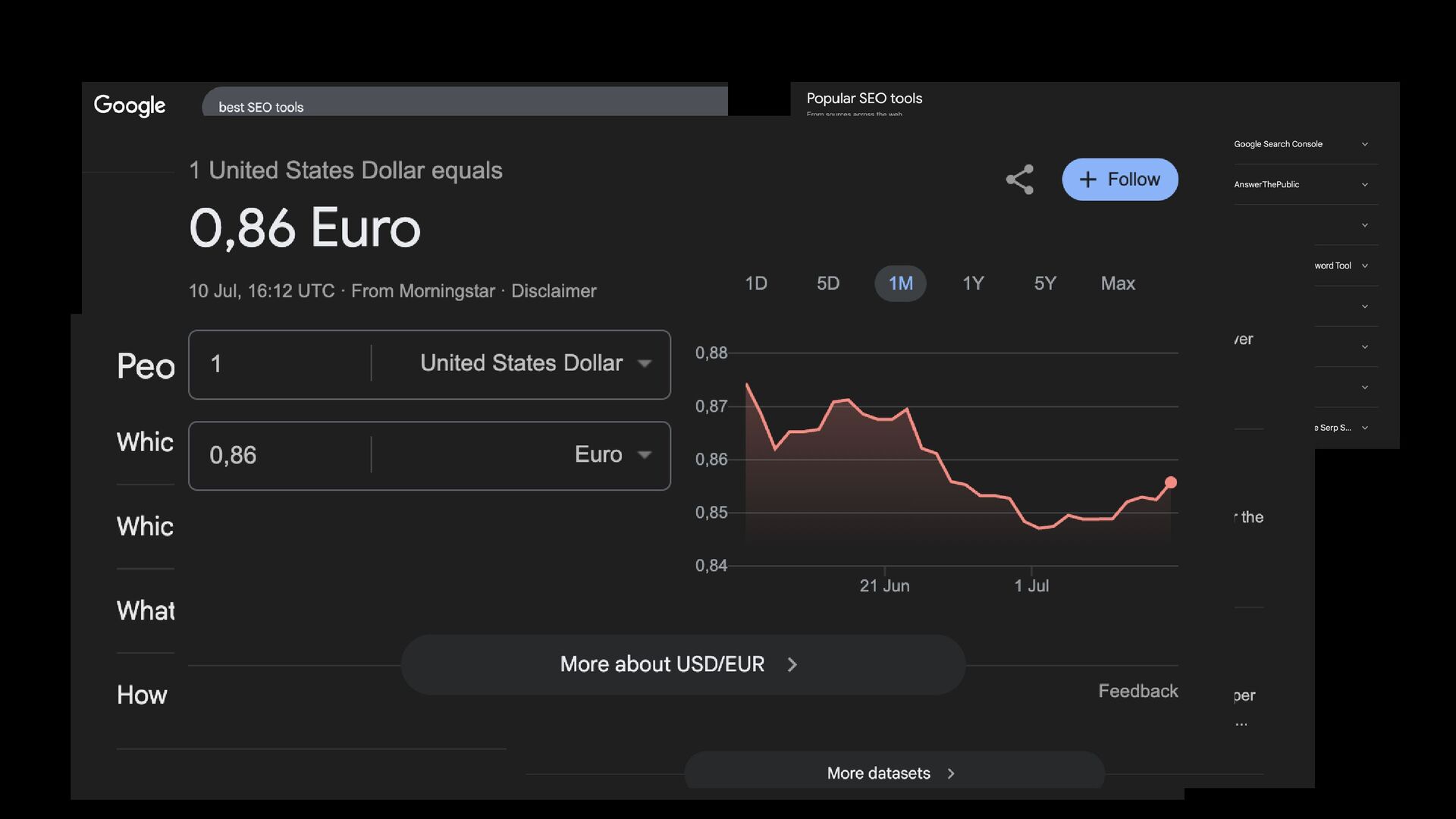Open United States Dollar currency dropdown
The height and width of the screenshot is (819, 1456).
[535, 363]
